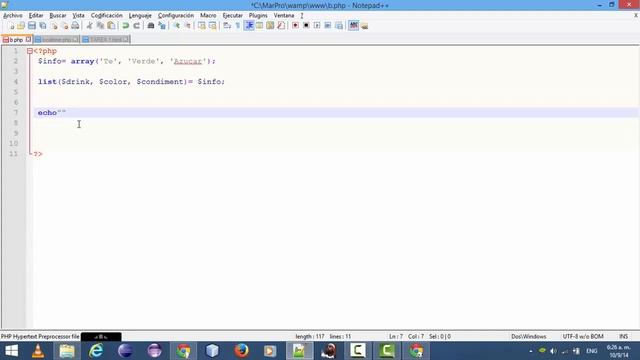Image resolution: width=640 pixels, height=360 pixels.
Task: Click the word 'Azucar' in the array
Action: (x=188, y=61)
